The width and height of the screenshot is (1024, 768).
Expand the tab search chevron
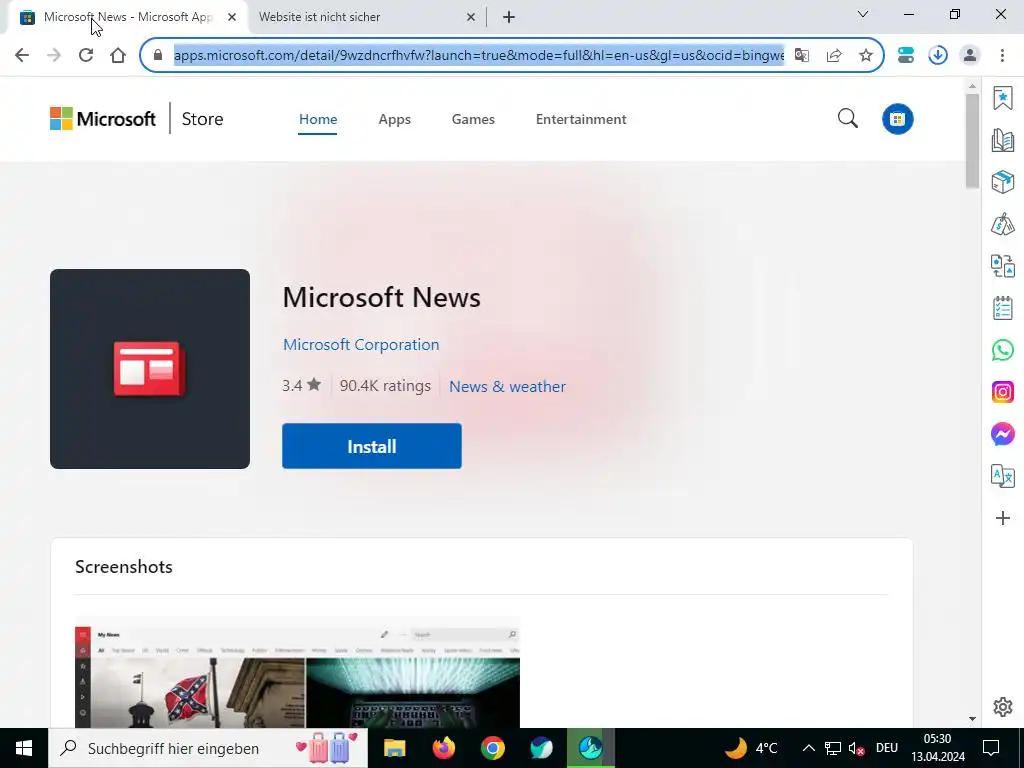pyautogui.click(x=863, y=14)
